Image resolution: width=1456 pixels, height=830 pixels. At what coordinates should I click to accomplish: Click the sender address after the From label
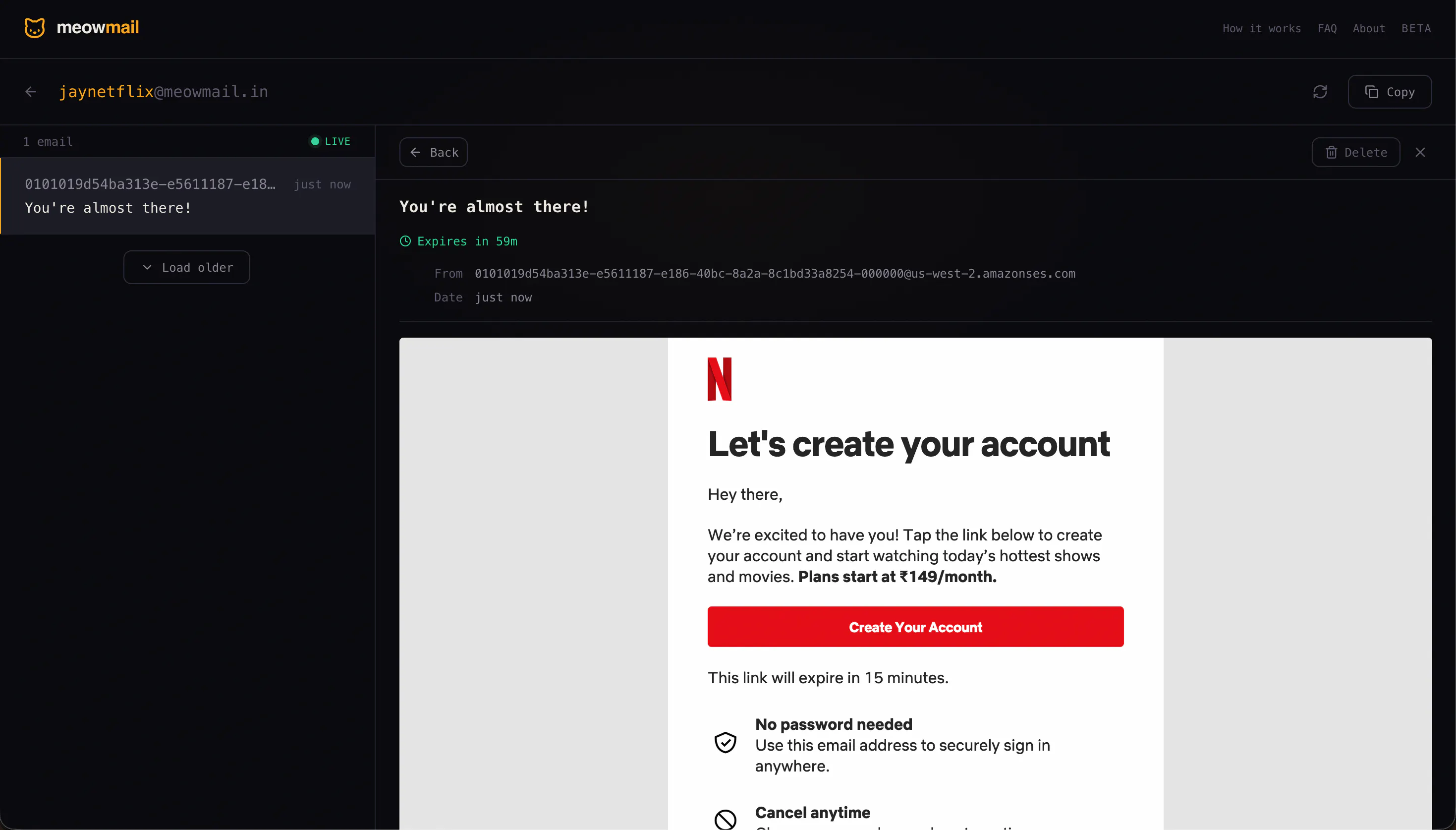click(x=775, y=274)
